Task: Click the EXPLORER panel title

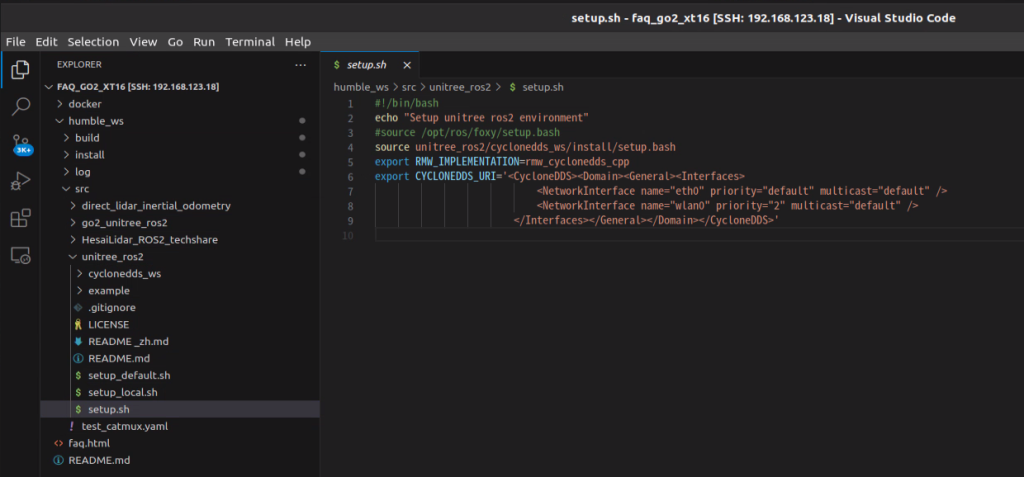Action: coord(79,65)
